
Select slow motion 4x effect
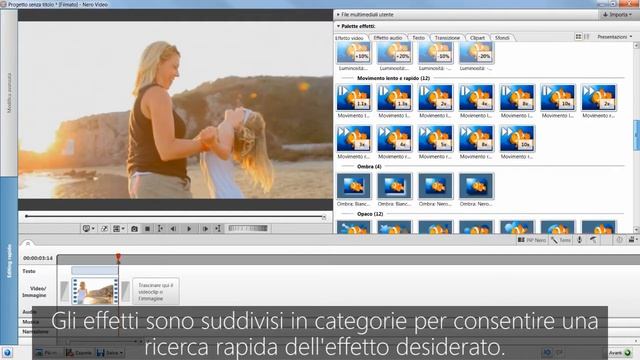476,98
